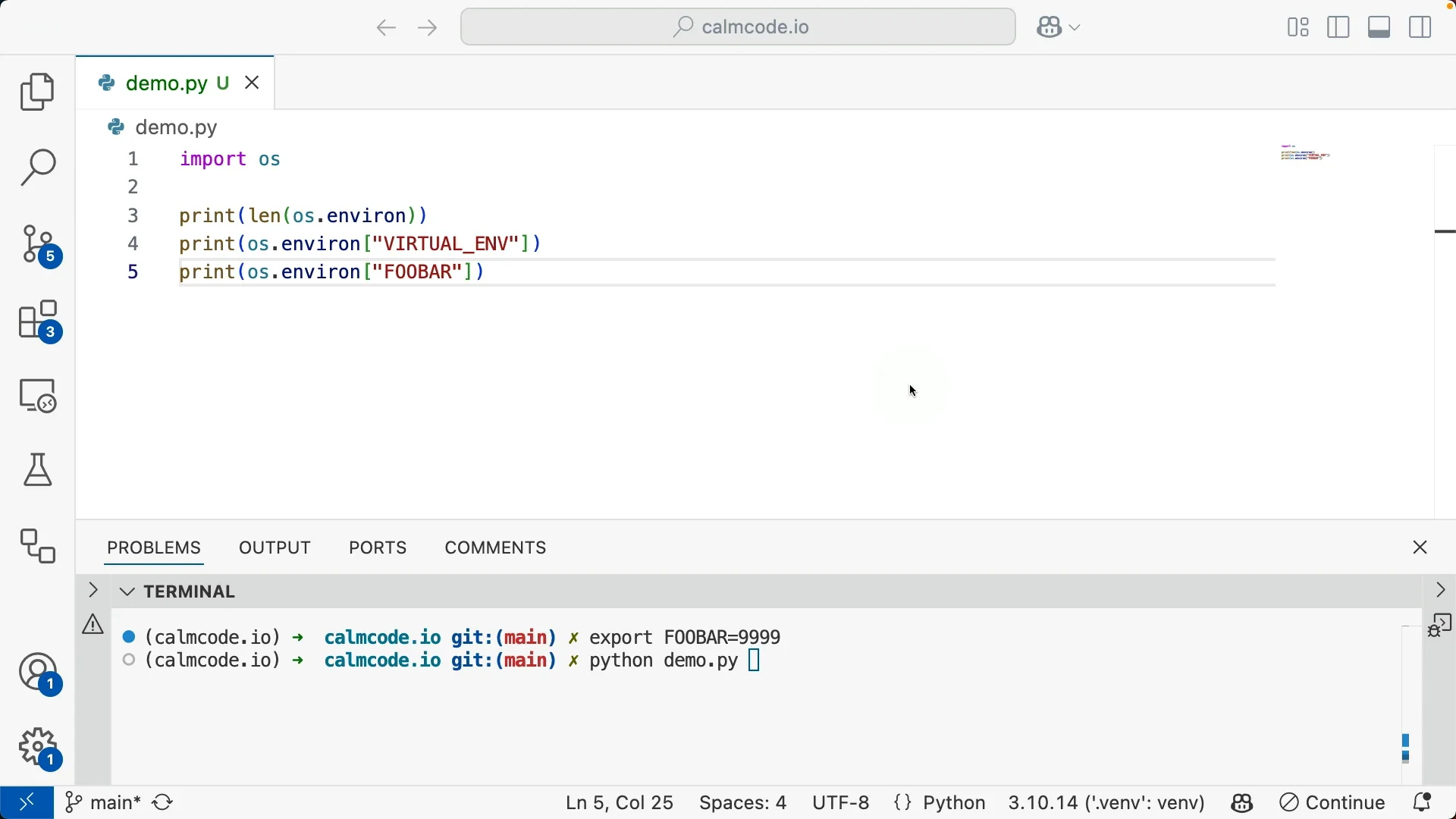Switch to the OUTPUT panel tab
This screenshot has height=819, width=1456.
pos(275,548)
